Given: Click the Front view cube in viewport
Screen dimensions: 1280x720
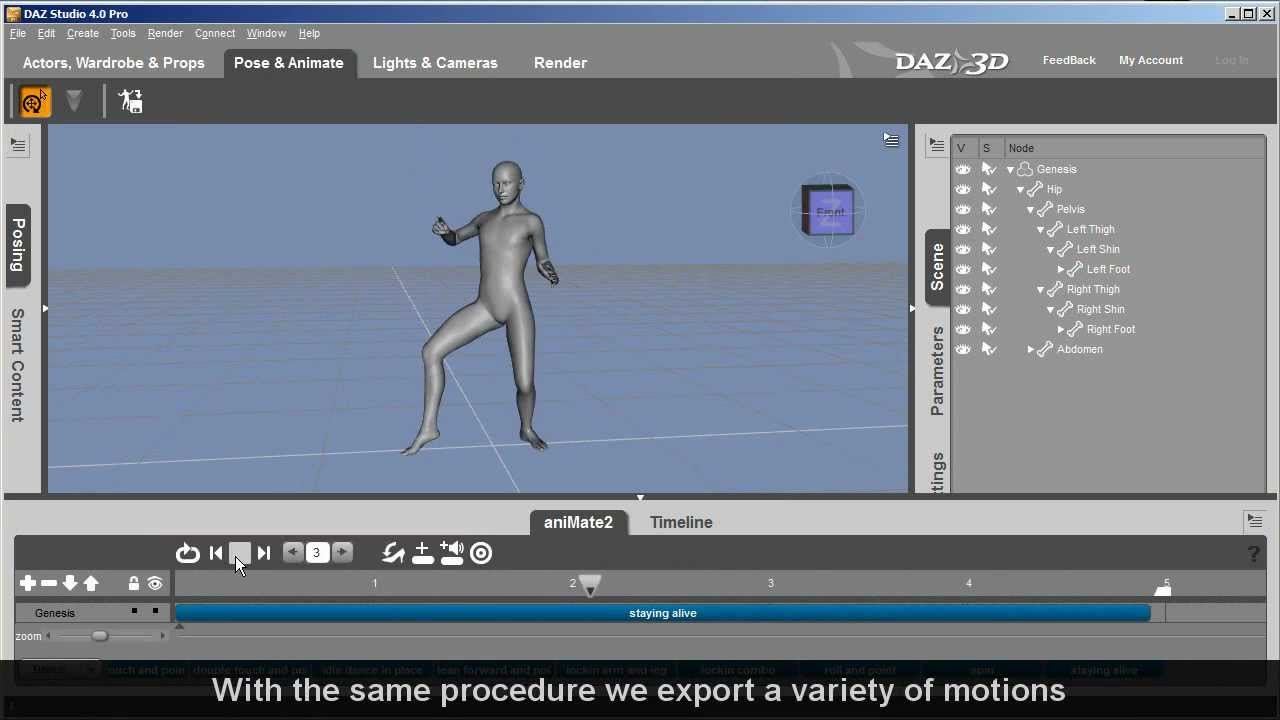Looking at the screenshot, I should point(829,211).
